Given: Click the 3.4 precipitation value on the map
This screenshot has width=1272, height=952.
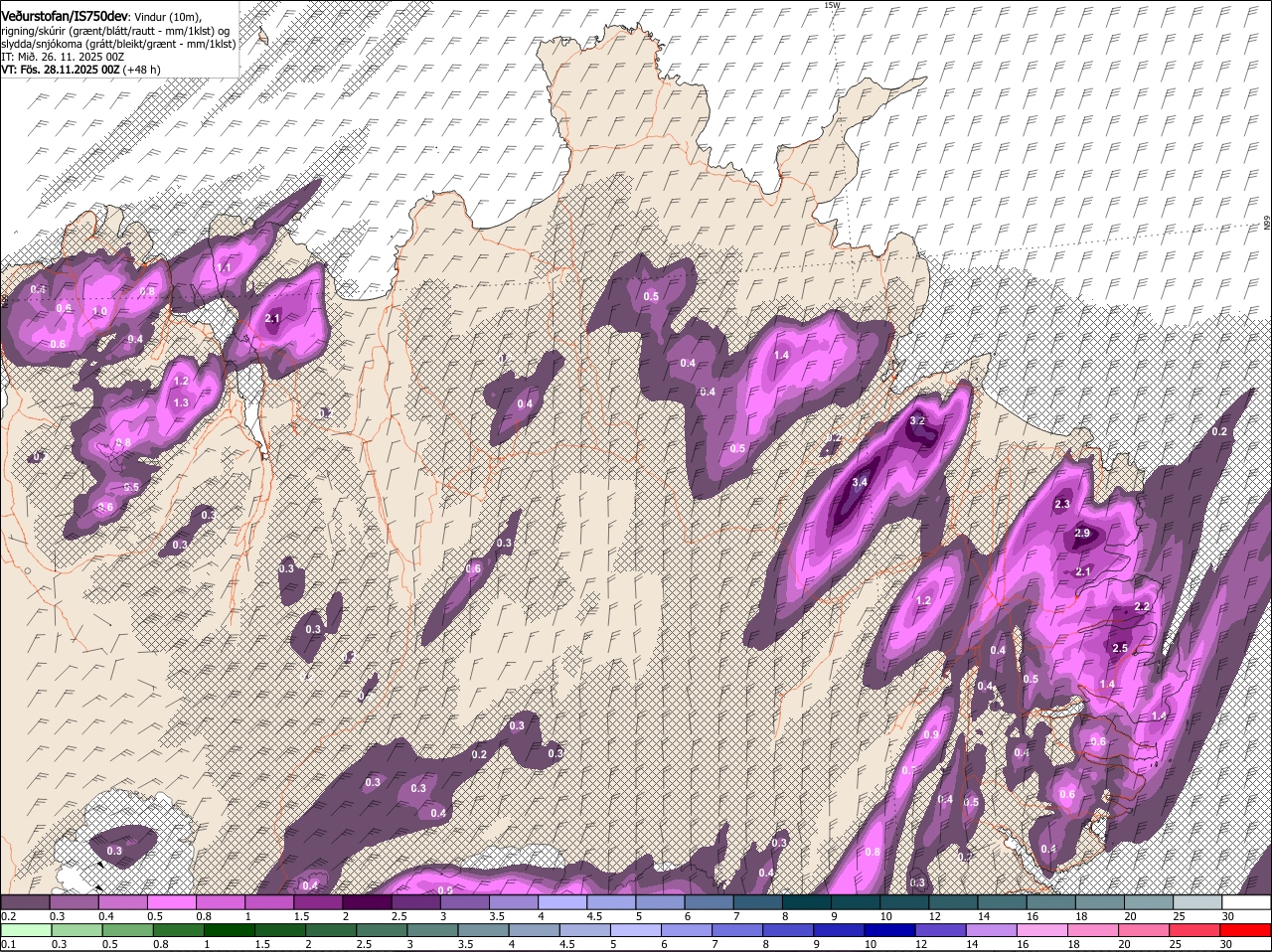Looking at the screenshot, I should pyautogui.click(x=861, y=483).
